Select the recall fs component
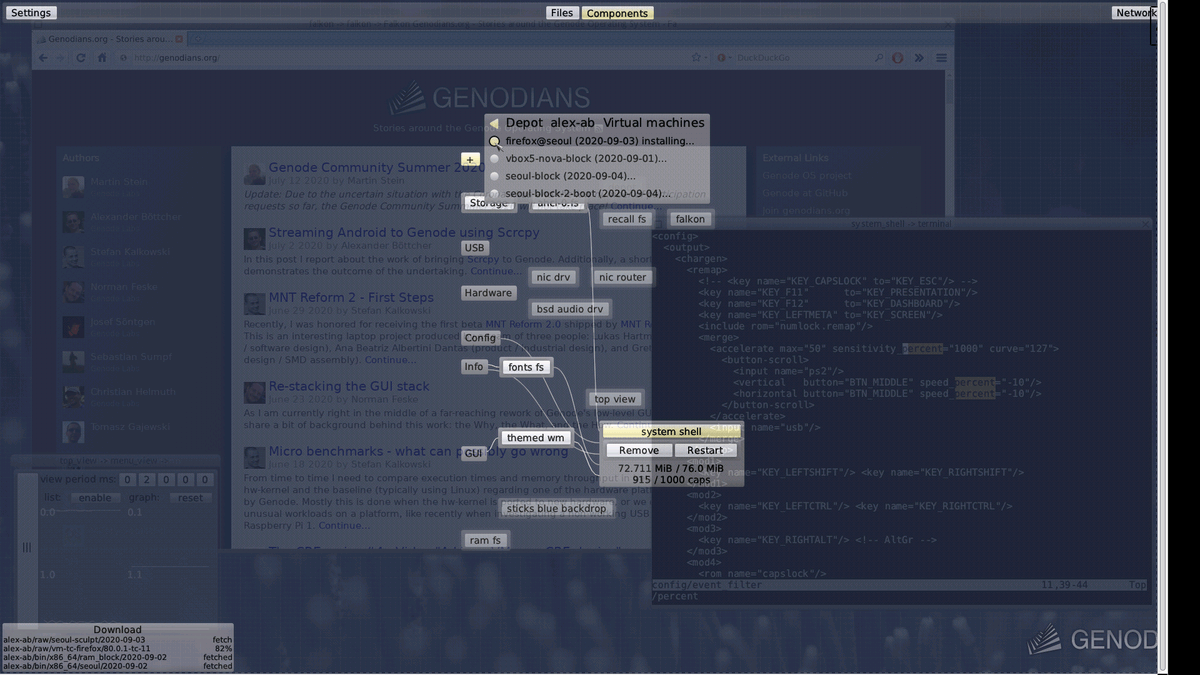The width and height of the screenshot is (1200, 675). 627,219
